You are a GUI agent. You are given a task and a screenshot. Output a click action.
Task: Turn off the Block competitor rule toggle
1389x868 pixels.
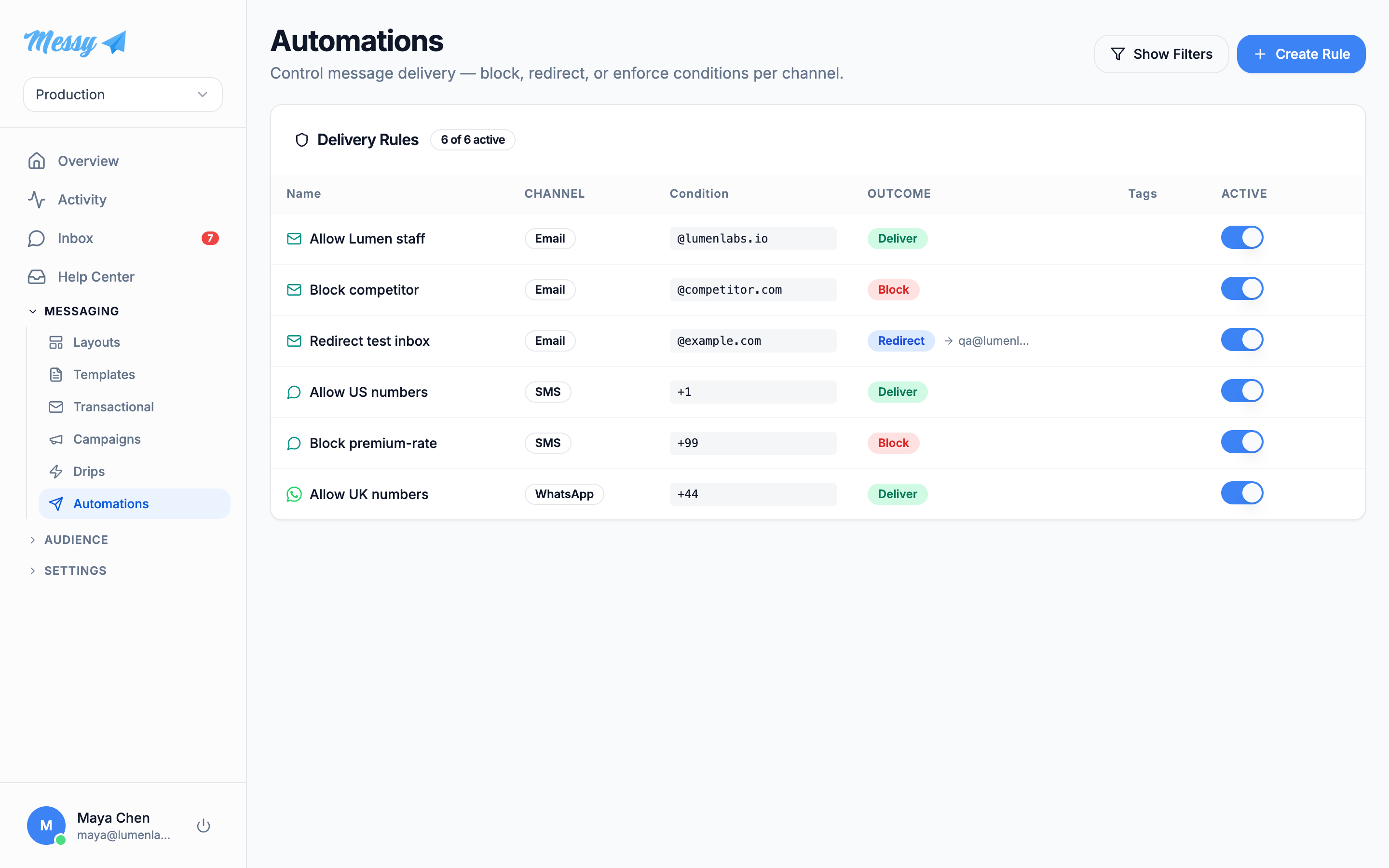point(1242,289)
